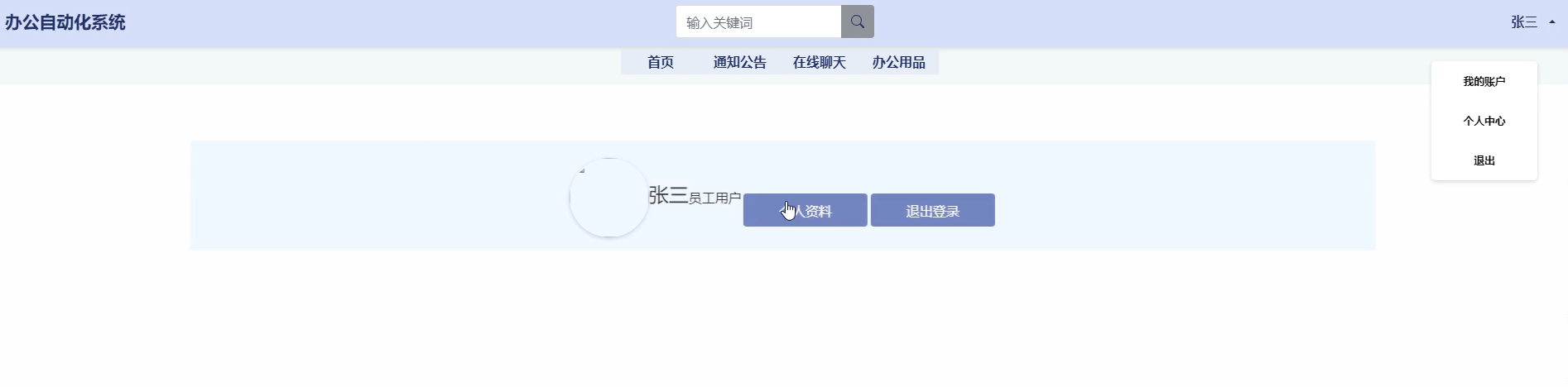Image resolution: width=1568 pixels, height=387 pixels.
Task: Click the broken image icon in avatar
Action: [x=582, y=170]
